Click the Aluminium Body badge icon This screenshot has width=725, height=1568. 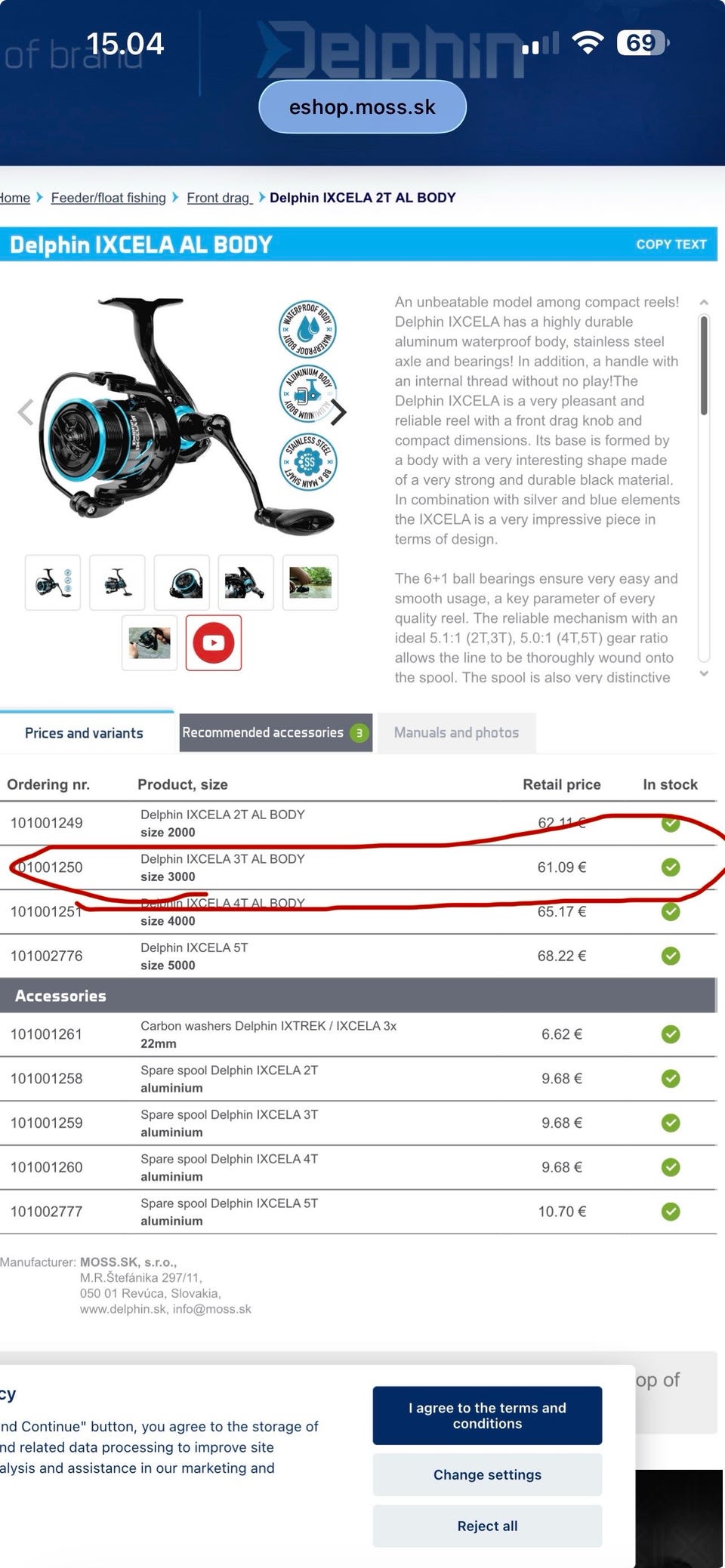point(307,394)
